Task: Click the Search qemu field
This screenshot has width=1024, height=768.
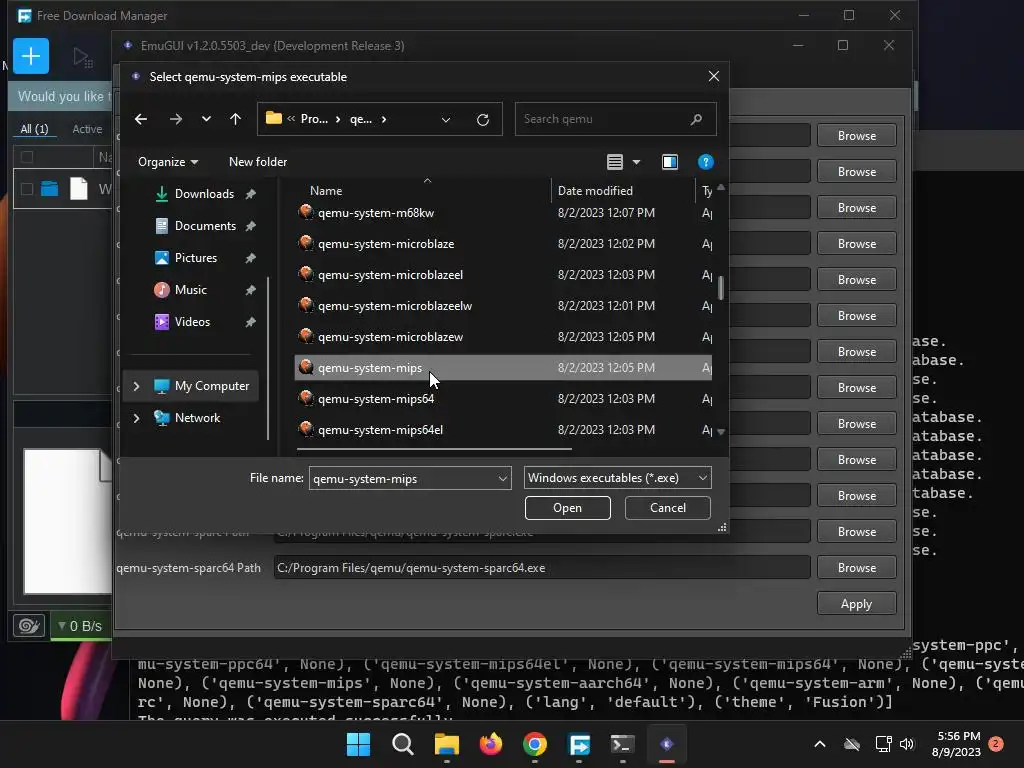Action: (x=615, y=119)
